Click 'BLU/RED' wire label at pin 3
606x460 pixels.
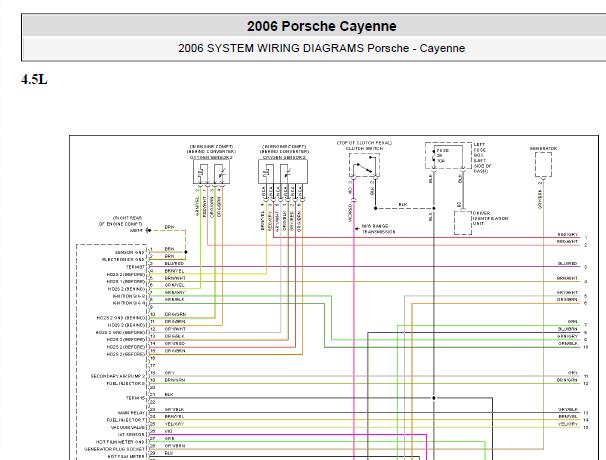(x=174, y=264)
